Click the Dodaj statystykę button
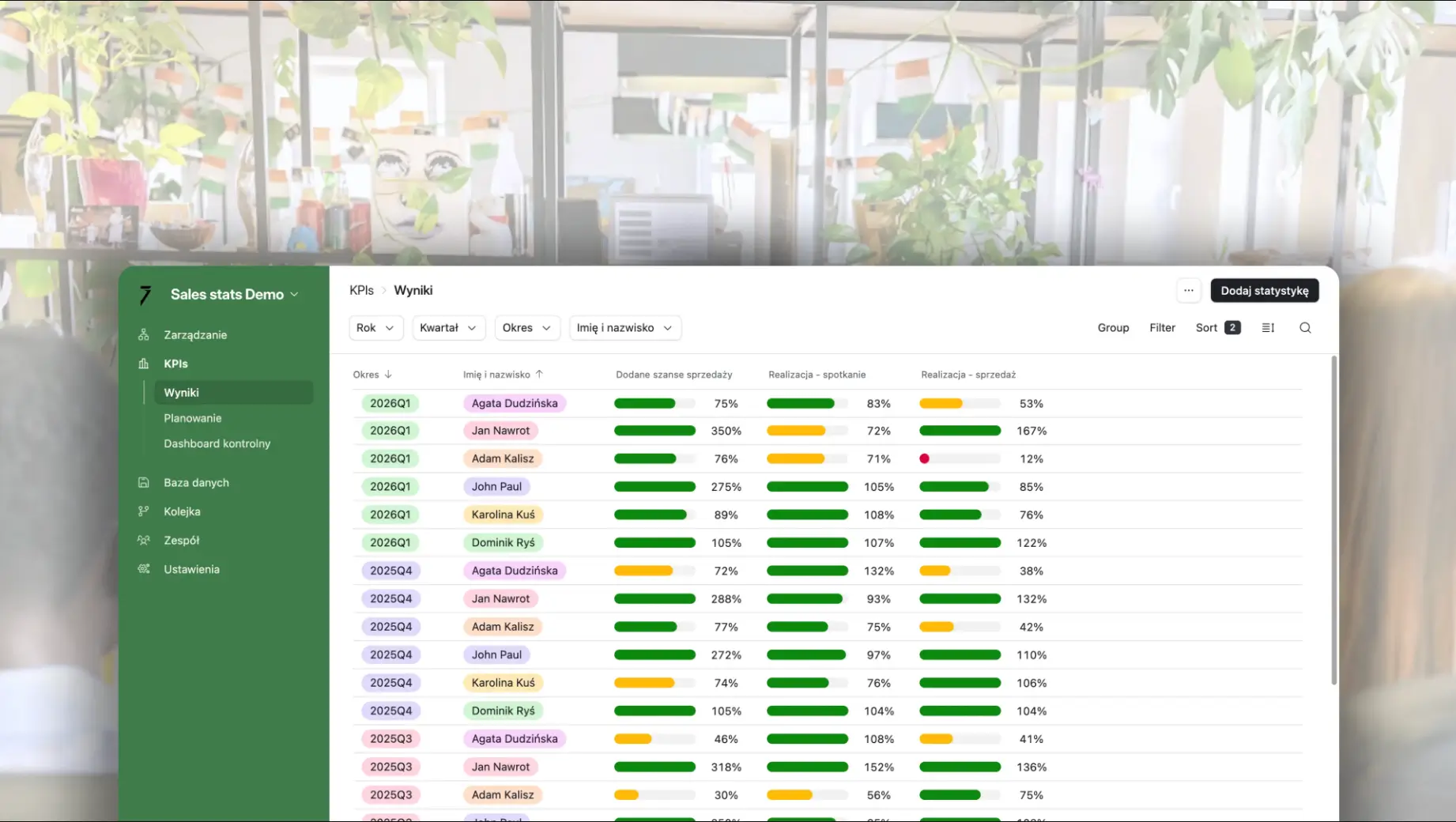 click(1264, 290)
